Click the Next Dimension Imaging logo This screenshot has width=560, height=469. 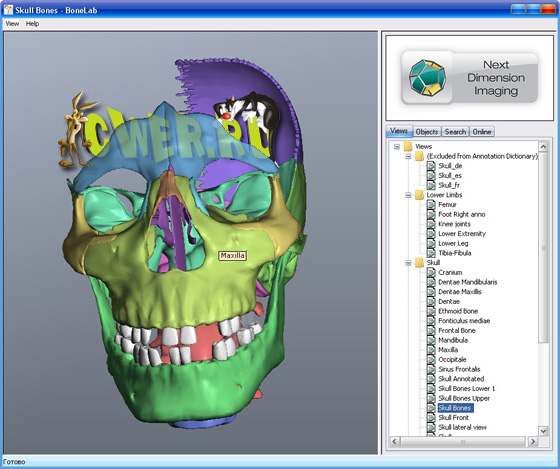(x=469, y=78)
